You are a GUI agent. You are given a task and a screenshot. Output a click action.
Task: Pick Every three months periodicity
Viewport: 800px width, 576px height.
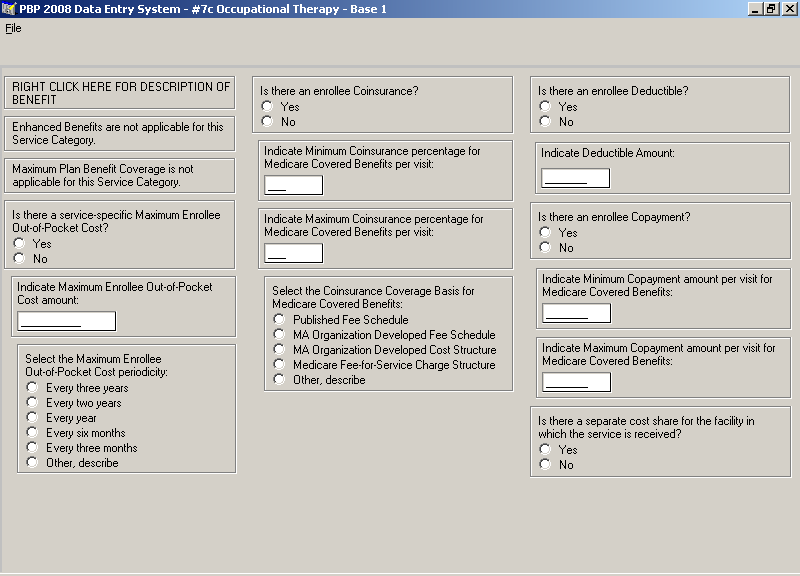pos(32,447)
